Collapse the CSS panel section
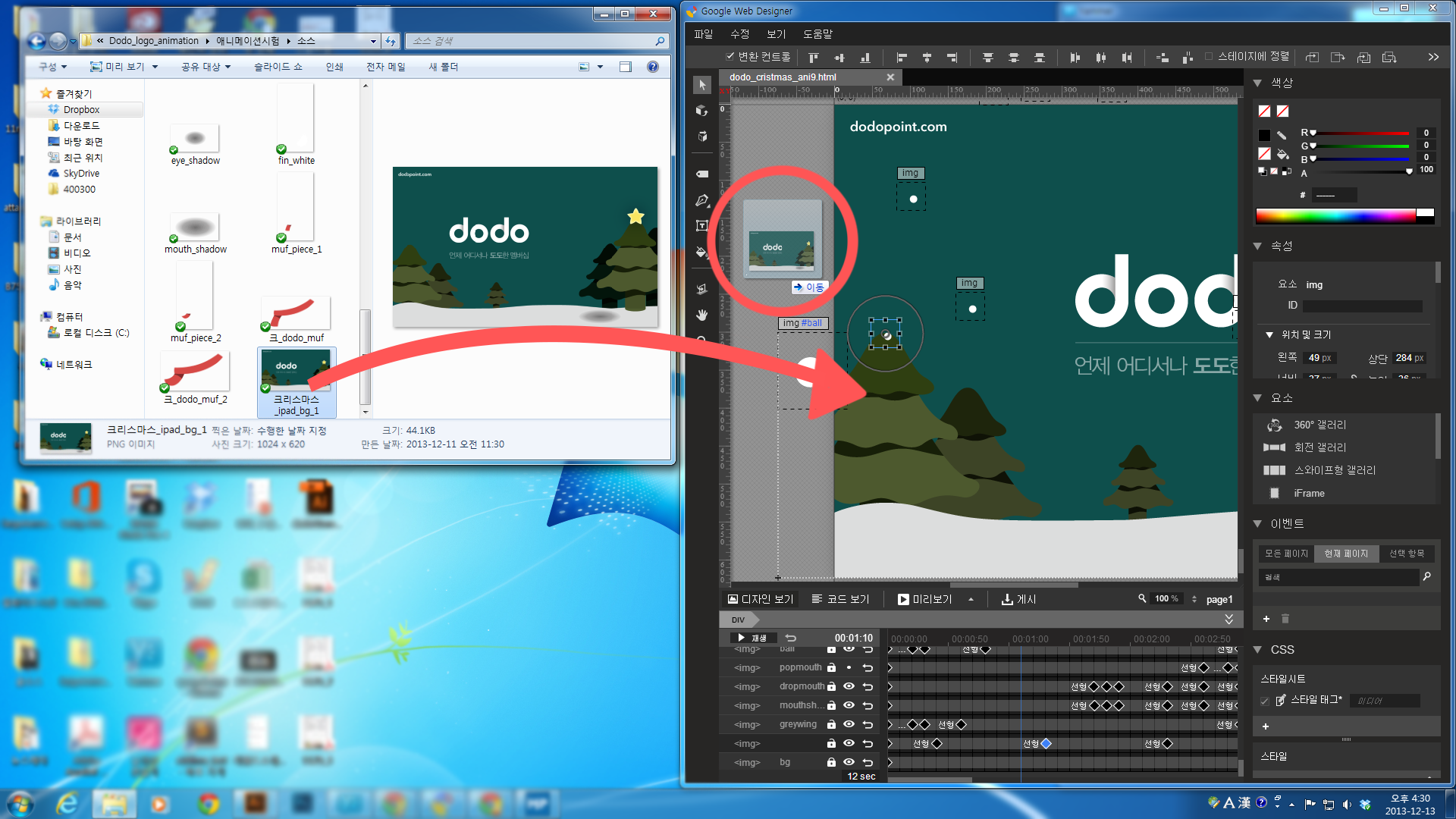1456x819 pixels. click(1257, 650)
